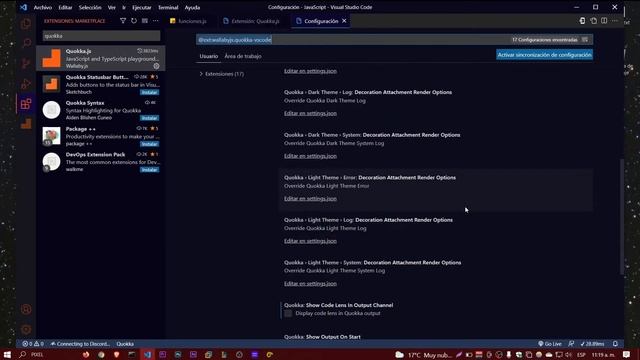
Task: Open the Selección menu
Action: pos(90,7)
